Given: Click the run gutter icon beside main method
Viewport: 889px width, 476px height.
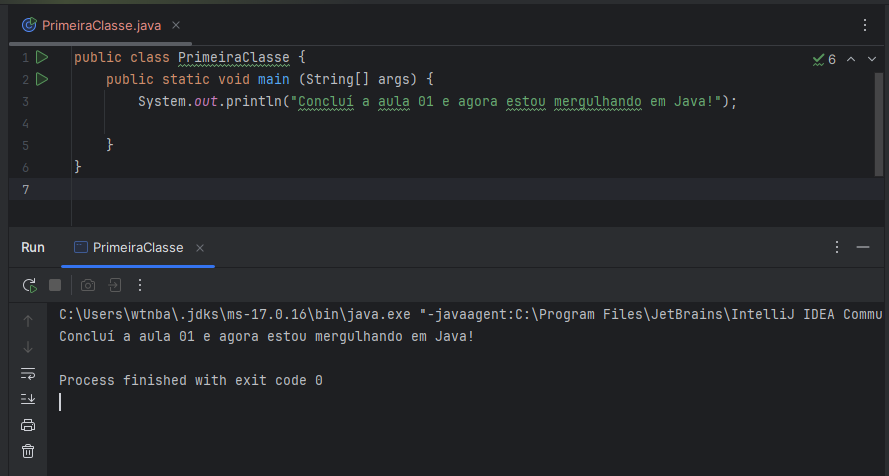Looking at the screenshot, I should (42, 79).
